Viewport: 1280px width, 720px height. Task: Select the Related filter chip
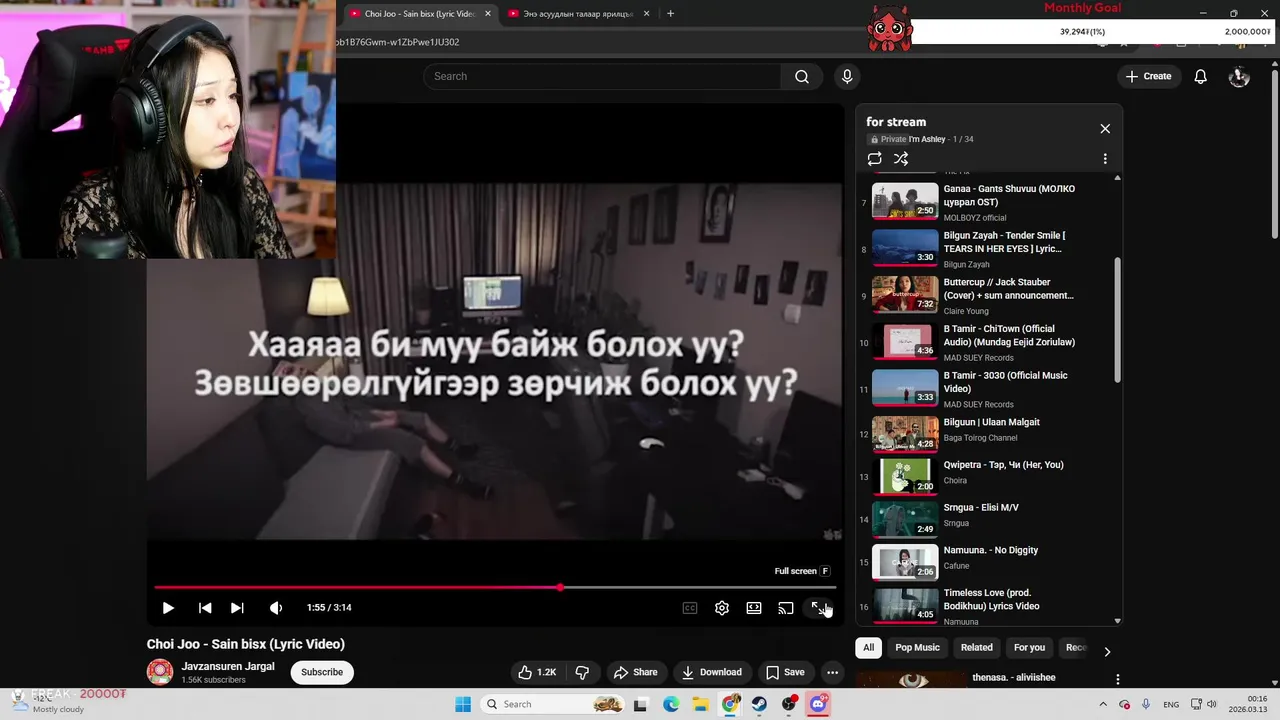click(x=977, y=648)
